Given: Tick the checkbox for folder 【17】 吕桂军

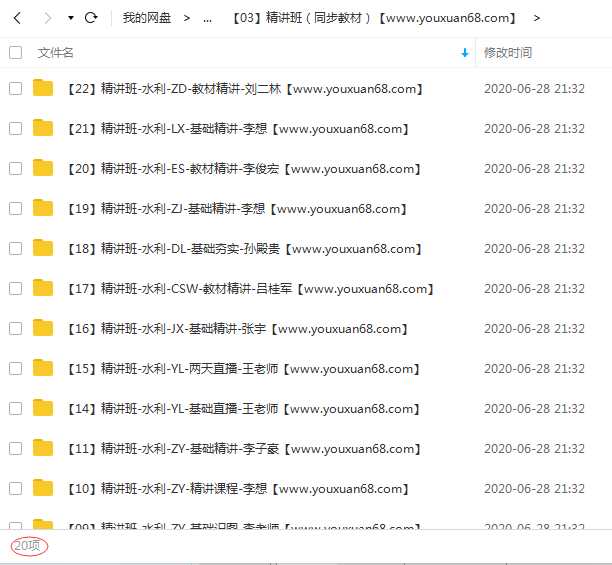Looking at the screenshot, I should [x=16, y=288].
